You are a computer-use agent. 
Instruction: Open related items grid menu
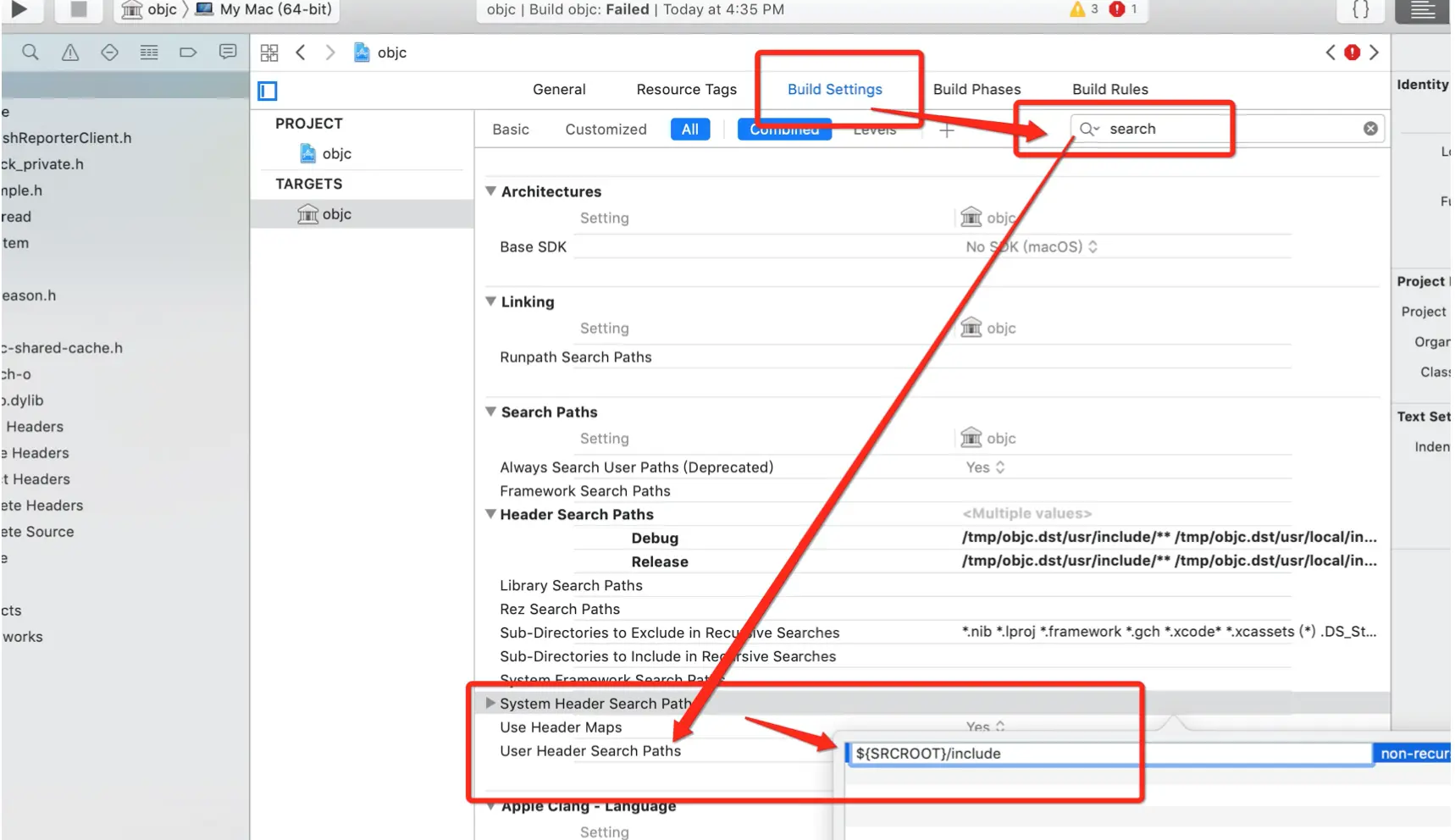(x=269, y=52)
